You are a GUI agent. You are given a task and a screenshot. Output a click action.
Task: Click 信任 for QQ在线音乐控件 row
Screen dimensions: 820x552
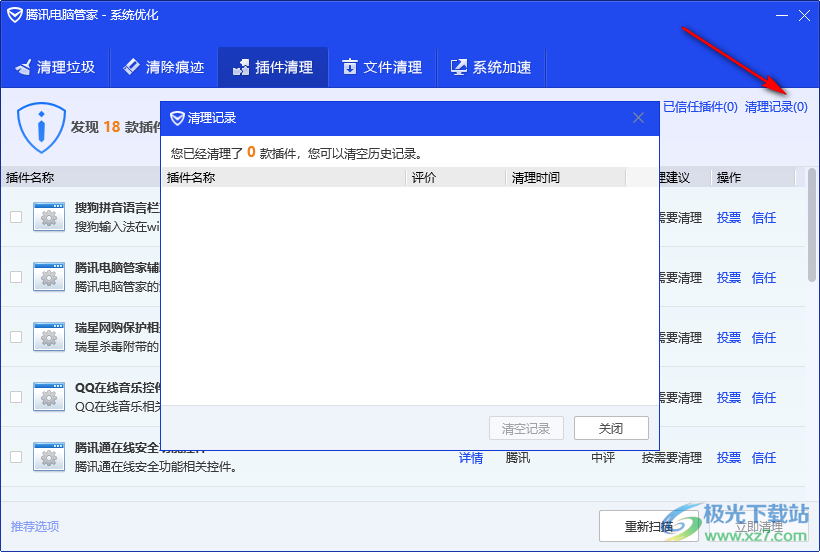(764, 398)
